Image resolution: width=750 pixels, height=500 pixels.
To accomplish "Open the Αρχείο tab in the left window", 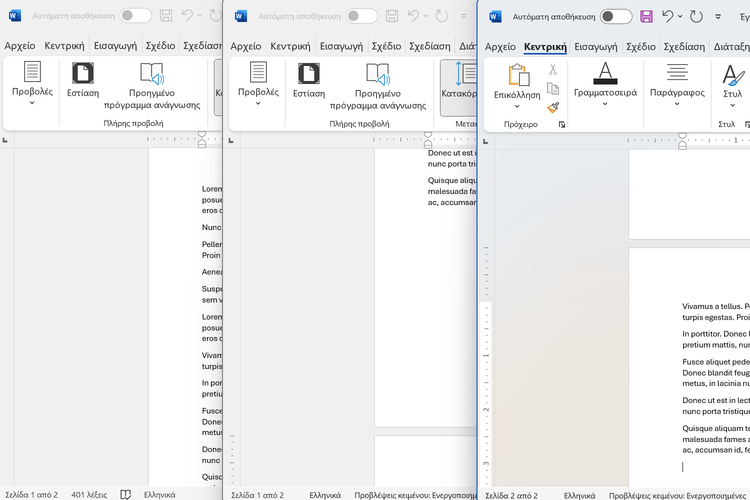I will click(x=20, y=46).
